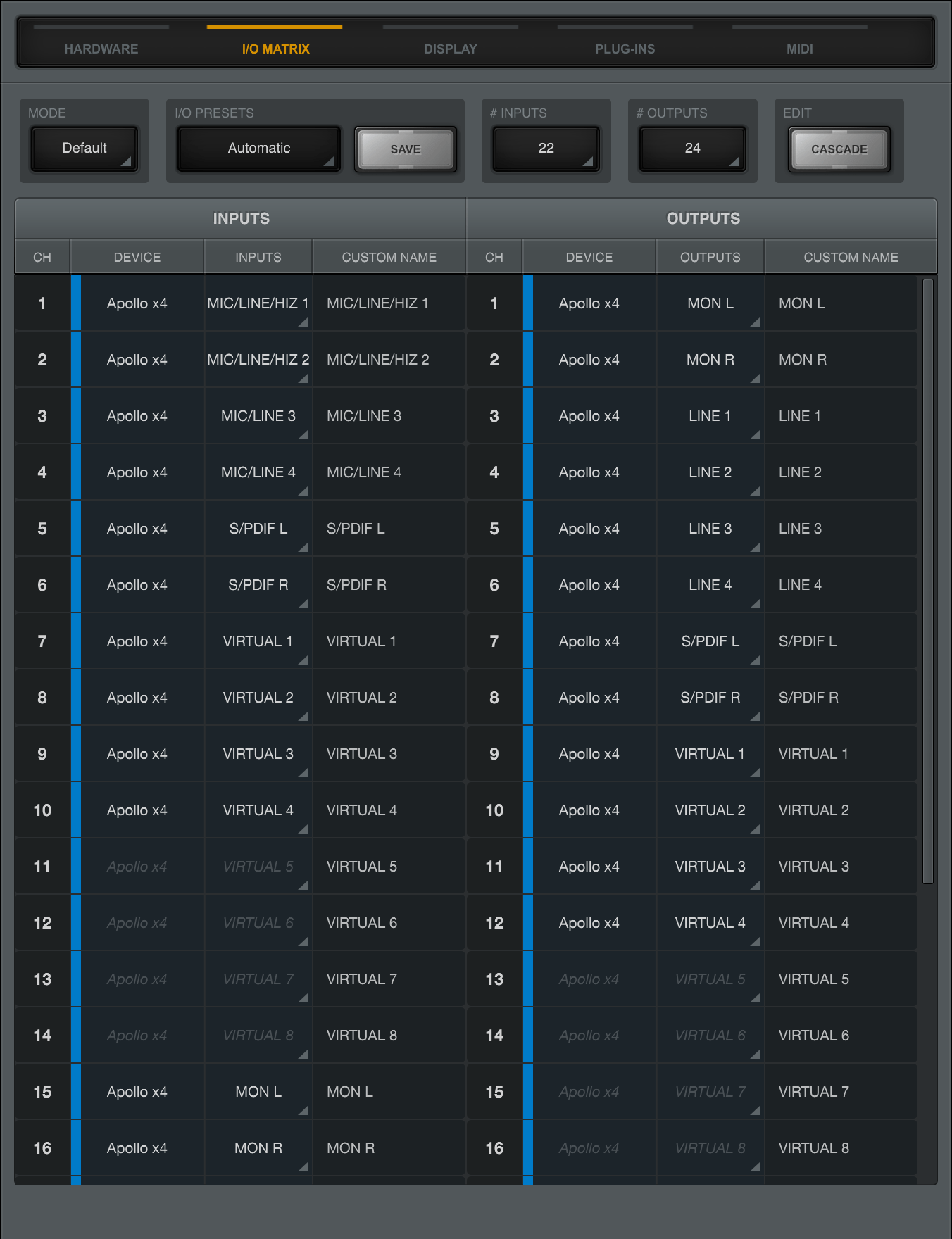Open output channel 12 VIRTUAL 4 dropdown
The height and width of the screenshot is (1239, 952).
coord(710,923)
